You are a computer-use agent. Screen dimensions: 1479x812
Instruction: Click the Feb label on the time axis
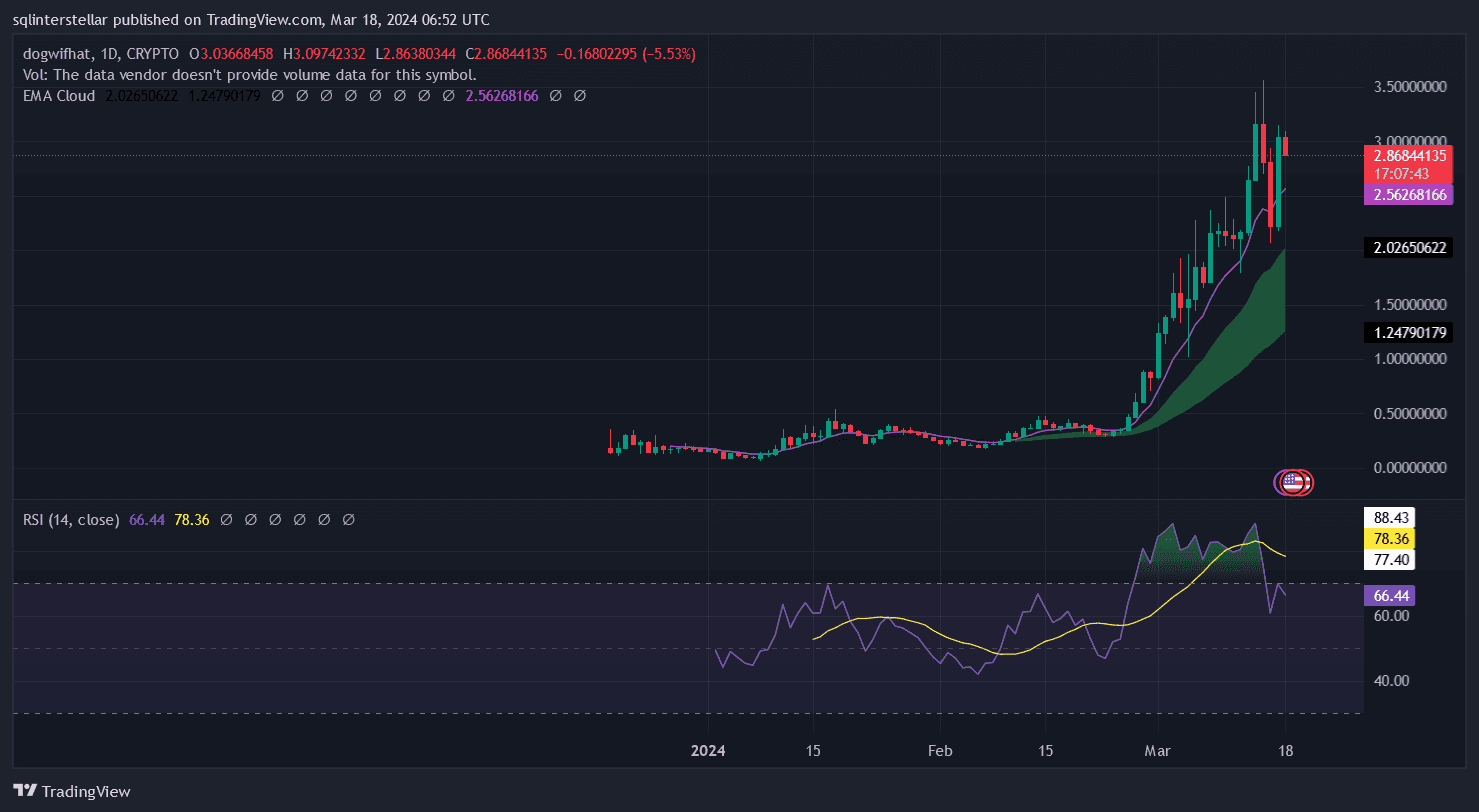(938, 750)
